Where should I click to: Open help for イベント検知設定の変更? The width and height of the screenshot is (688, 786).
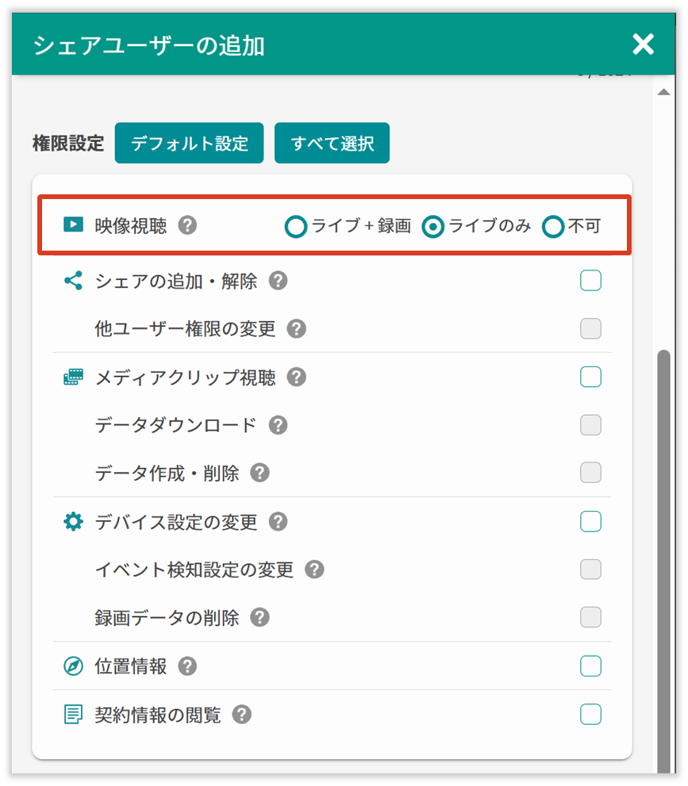(315, 570)
